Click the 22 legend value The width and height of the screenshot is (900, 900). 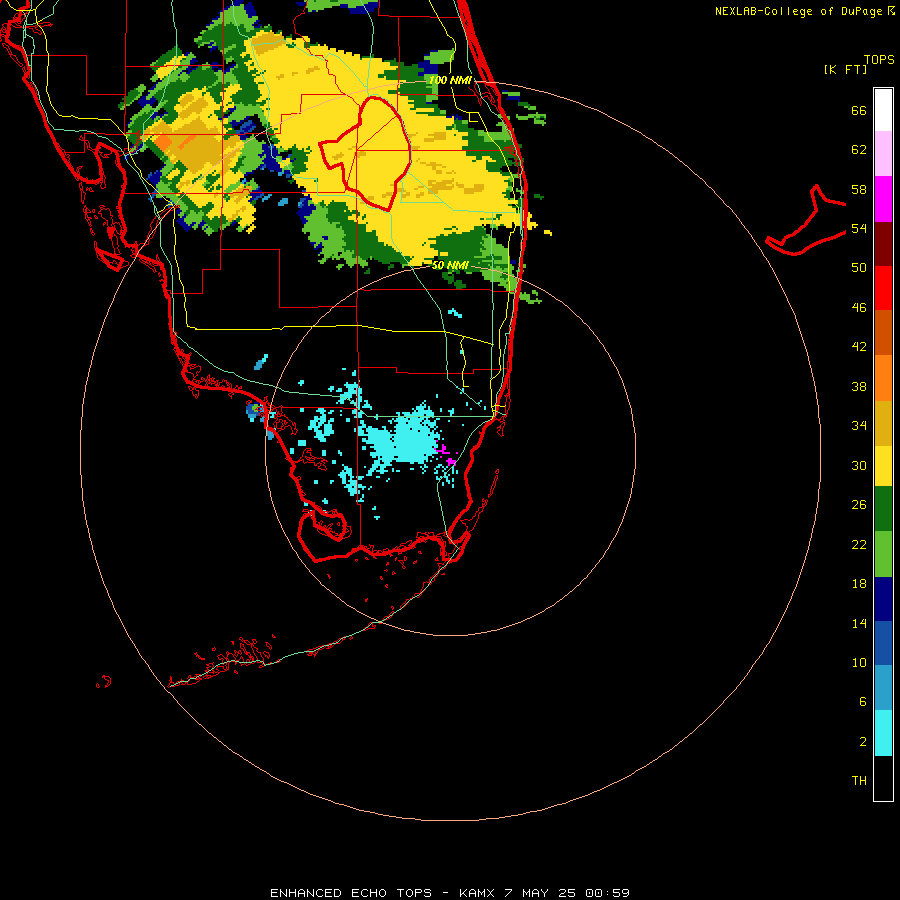pyautogui.click(x=859, y=544)
